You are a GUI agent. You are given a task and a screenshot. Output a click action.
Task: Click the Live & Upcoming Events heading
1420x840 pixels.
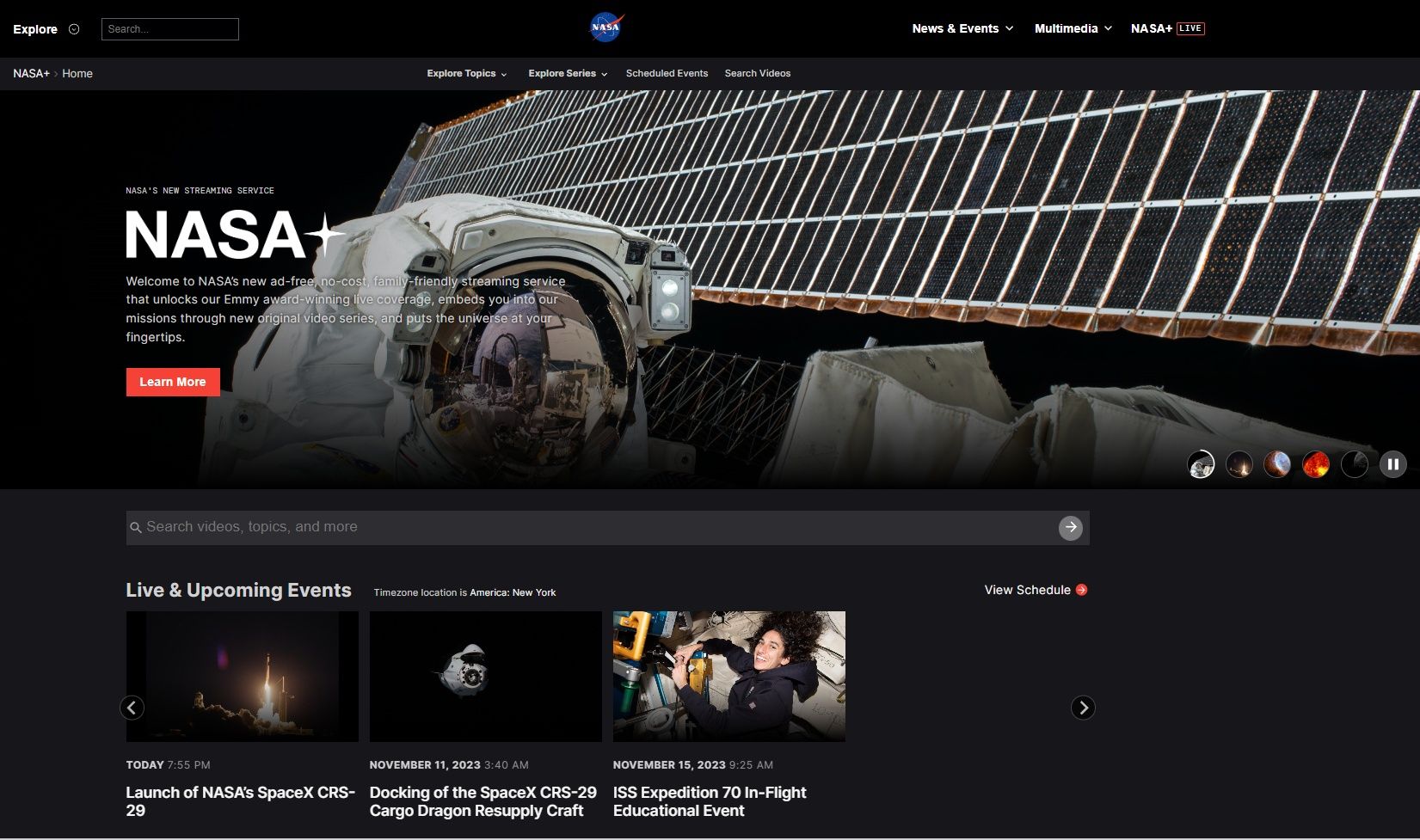(x=238, y=590)
